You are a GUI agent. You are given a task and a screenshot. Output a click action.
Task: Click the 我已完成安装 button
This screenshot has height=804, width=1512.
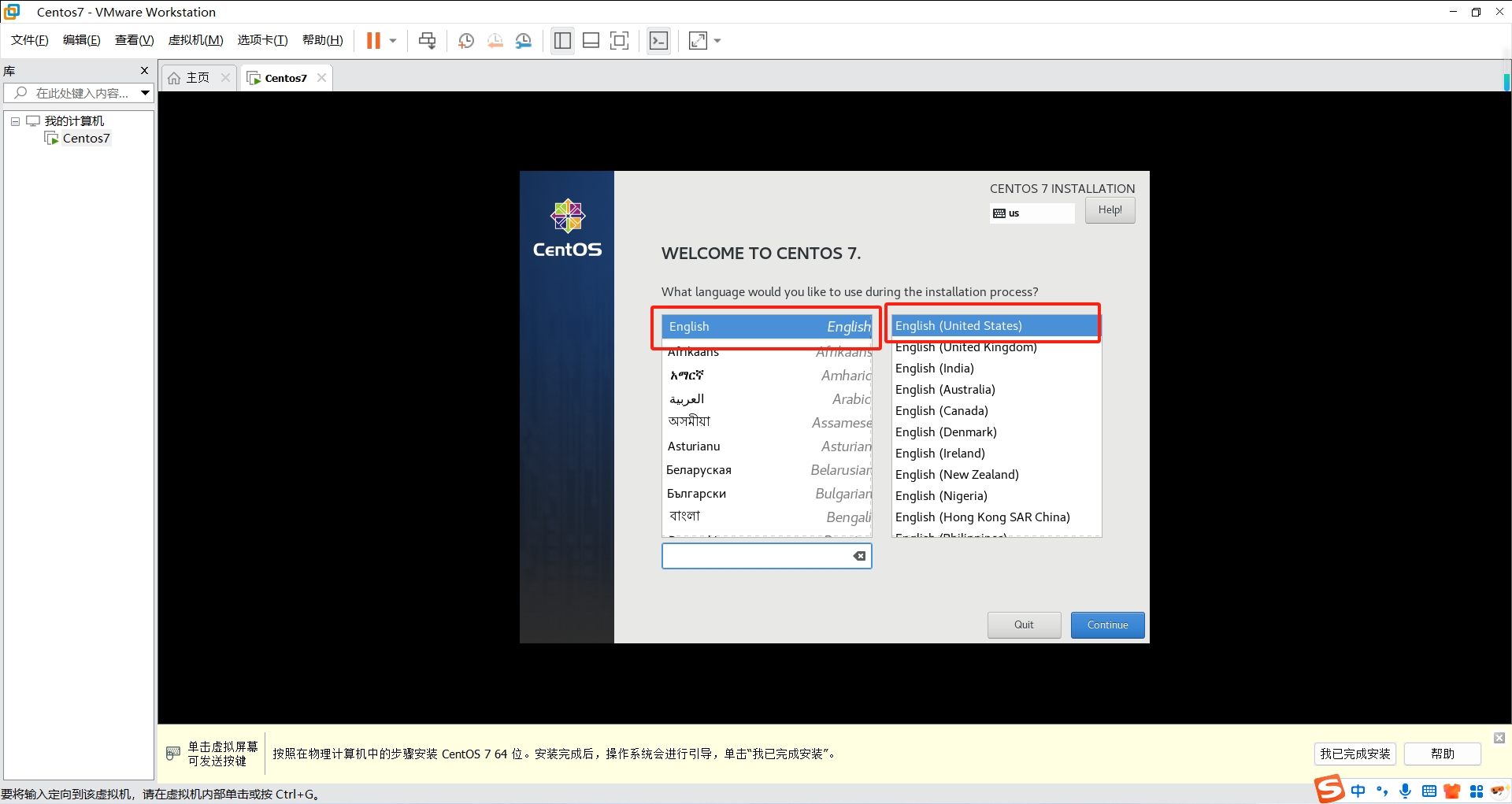1354,754
